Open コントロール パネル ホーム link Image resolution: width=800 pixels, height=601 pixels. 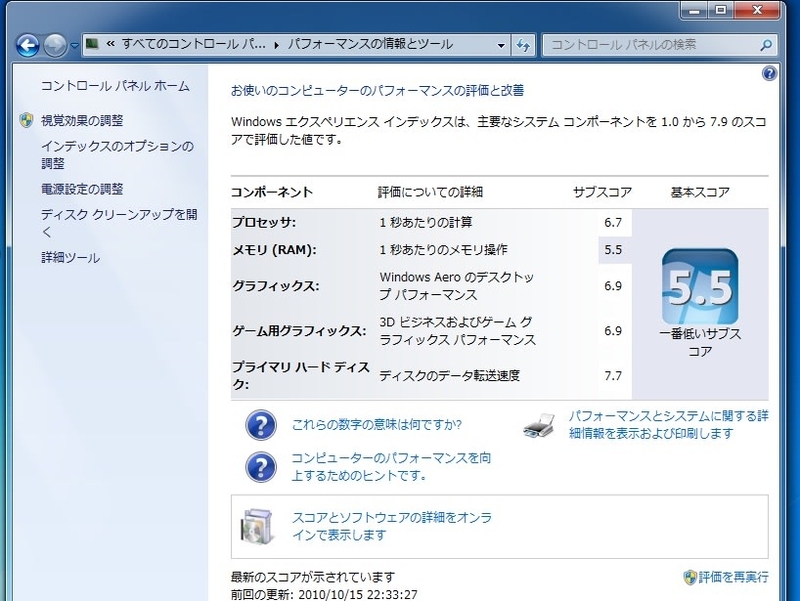115,86
